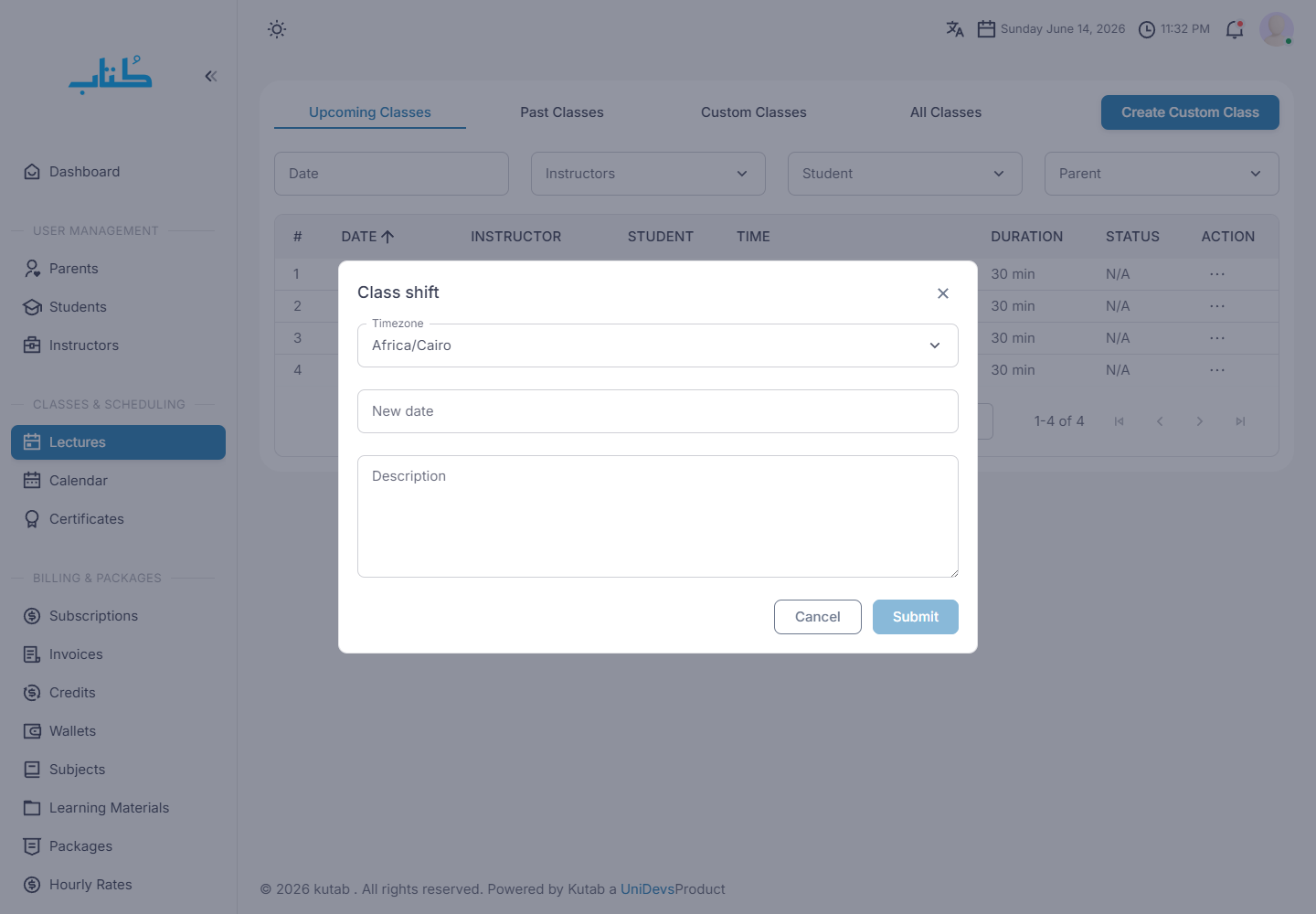Screen dimensions: 1316x914
Task: Open the language translate icon
Action: click(x=955, y=29)
